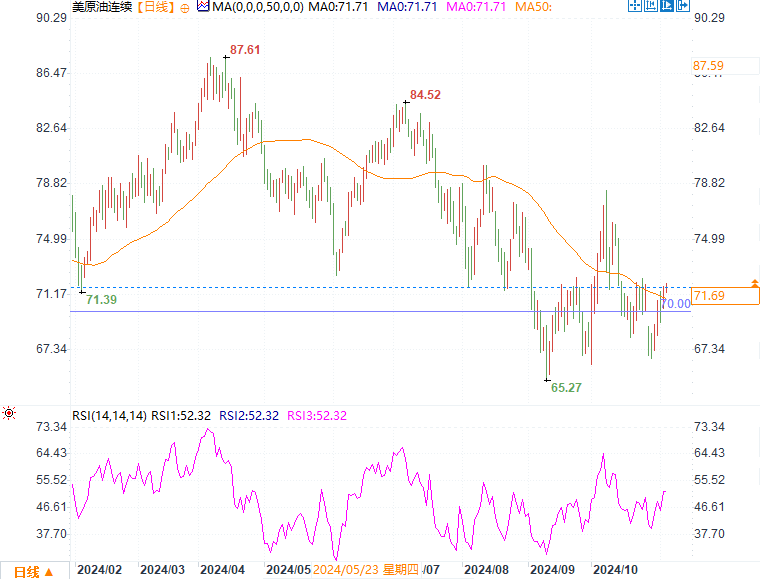Click the MA indicator chart icon

pyautogui.click(x=203, y=7)
